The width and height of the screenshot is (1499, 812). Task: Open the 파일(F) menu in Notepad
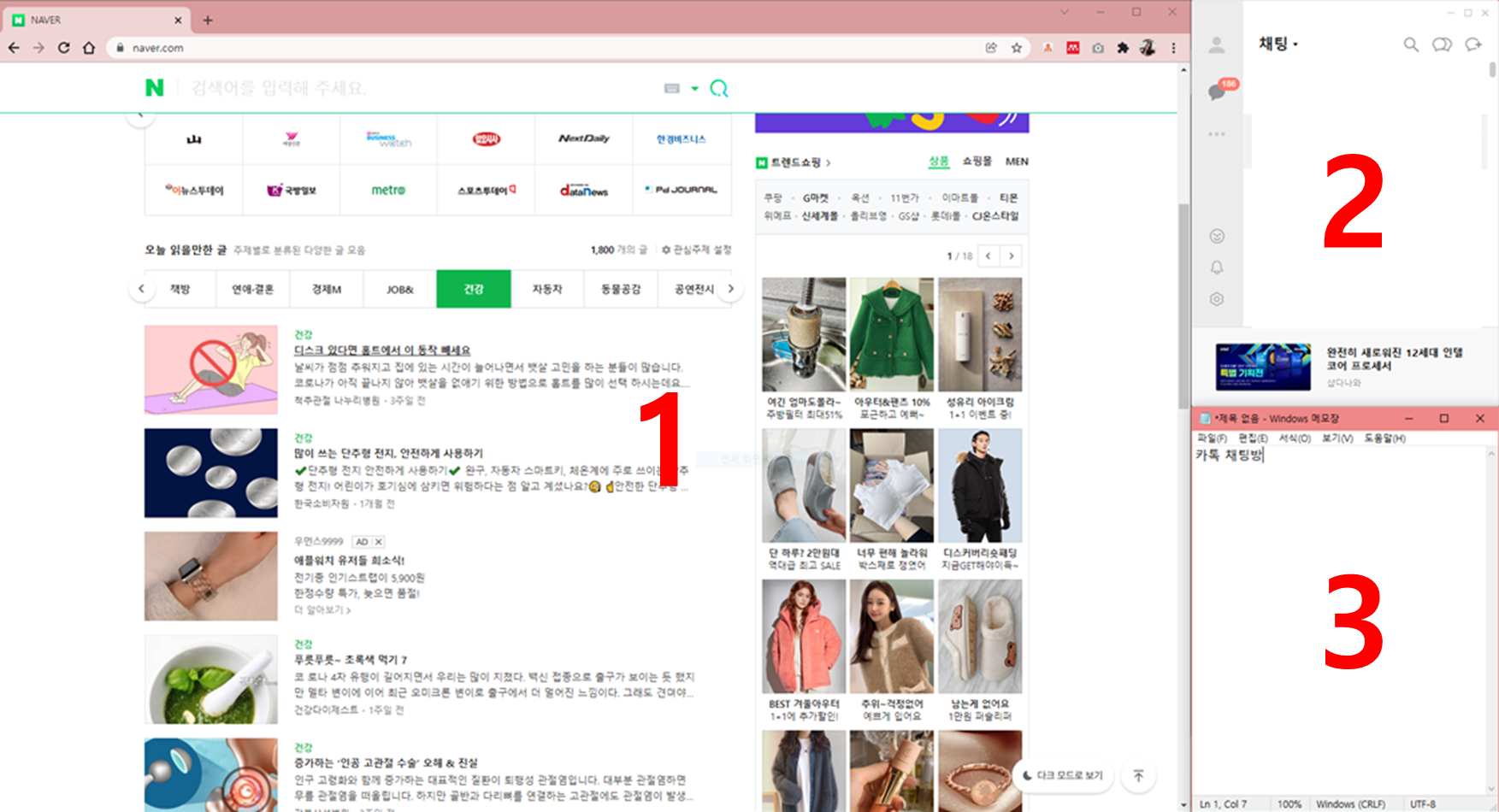tap(1213, 438)
